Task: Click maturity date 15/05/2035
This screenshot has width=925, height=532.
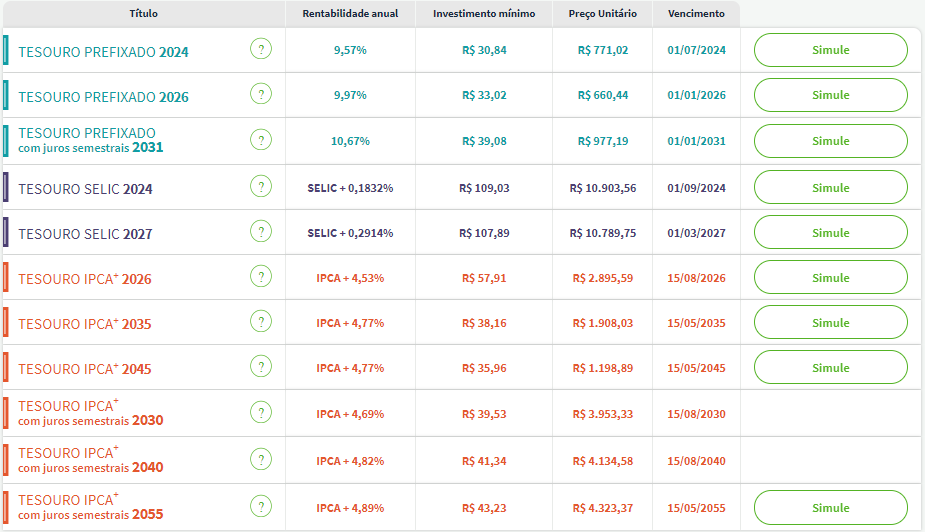Action: (x=696, y=323)
